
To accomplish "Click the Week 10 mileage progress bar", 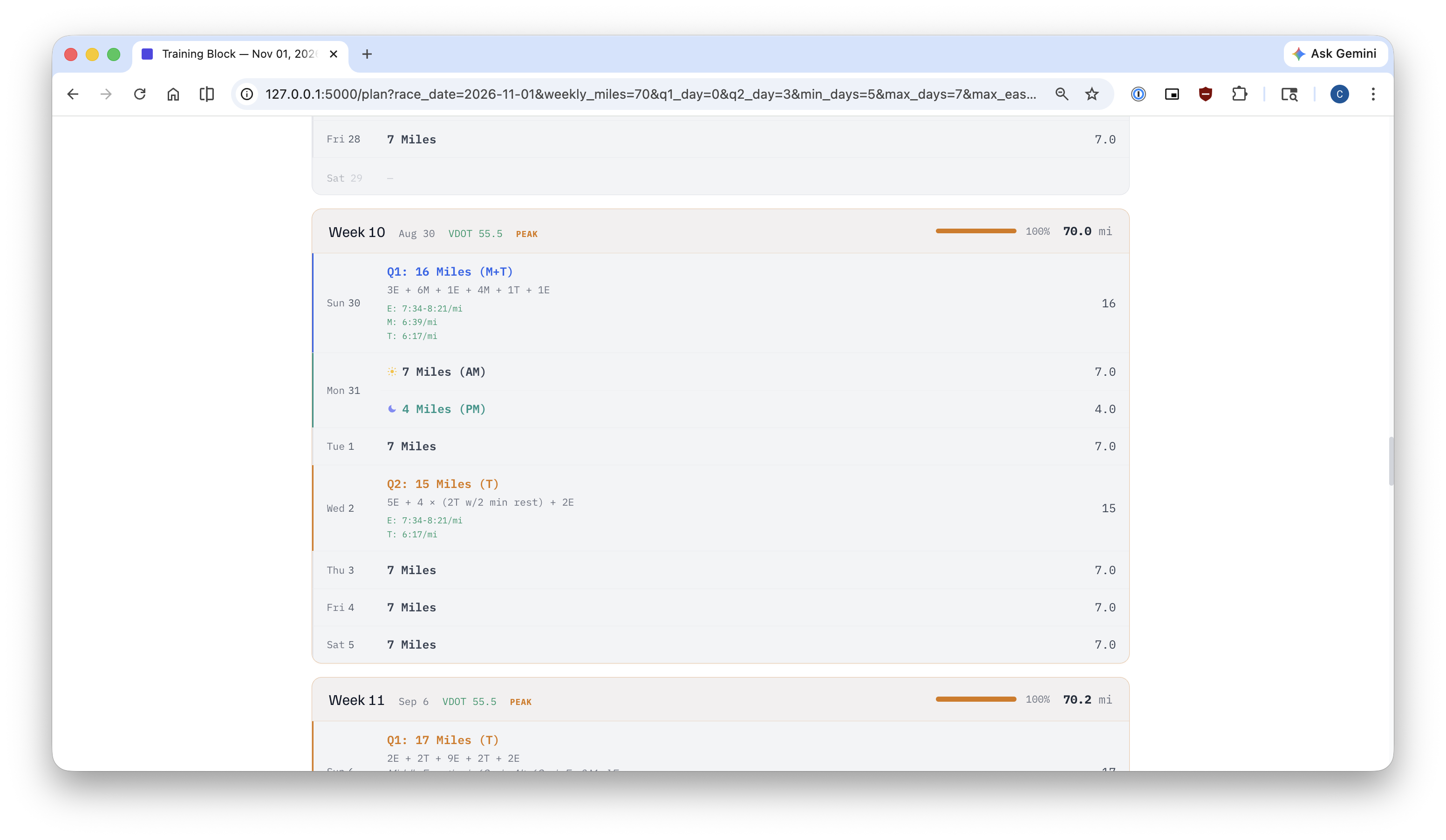I will pyautogui.click(x=975, y=231).
